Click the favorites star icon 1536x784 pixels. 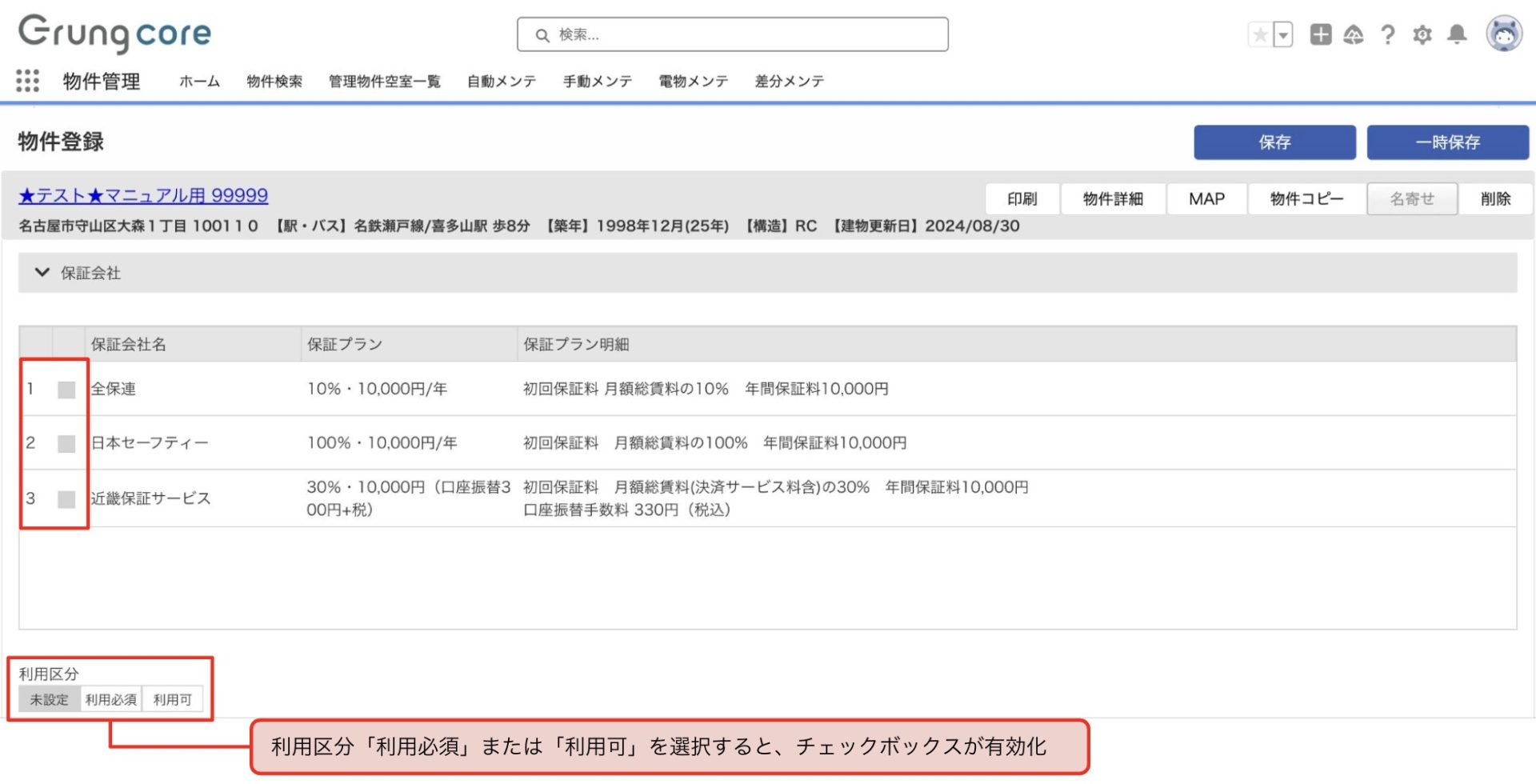(x=1260, y=35)
